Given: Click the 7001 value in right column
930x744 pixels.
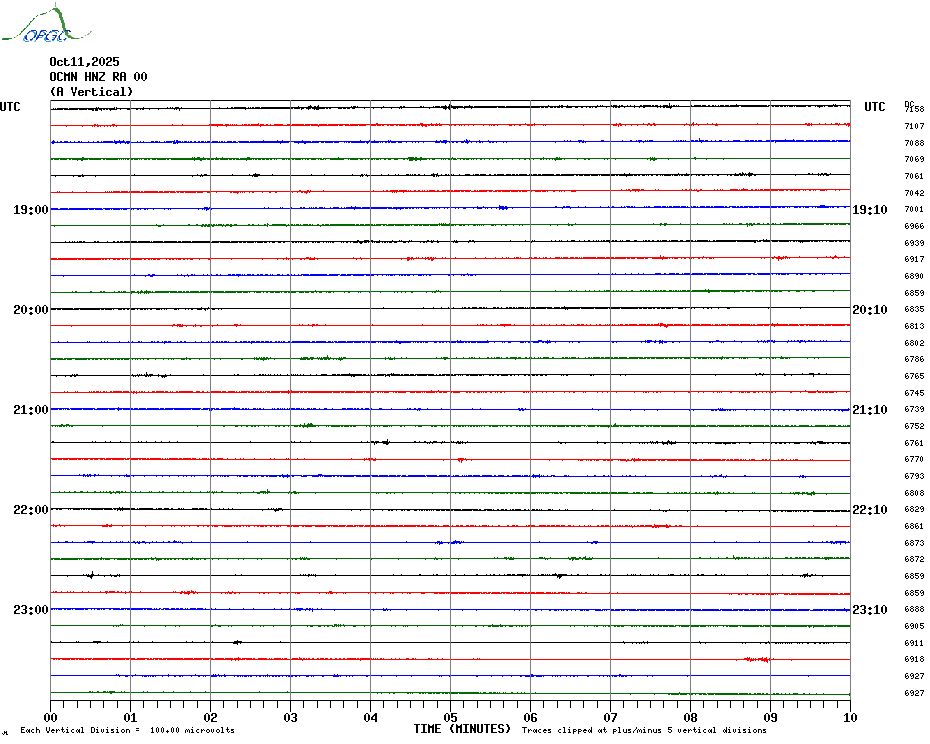Looking at the screenshot, I should pos(913,210).
